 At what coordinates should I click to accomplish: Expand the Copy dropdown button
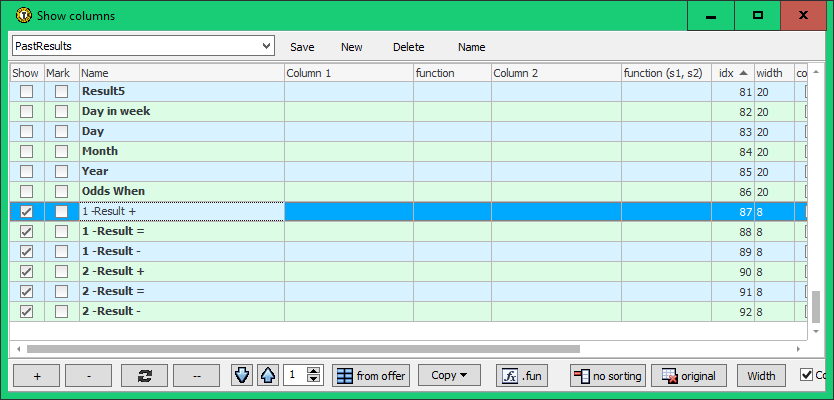(x=449, y=376)
